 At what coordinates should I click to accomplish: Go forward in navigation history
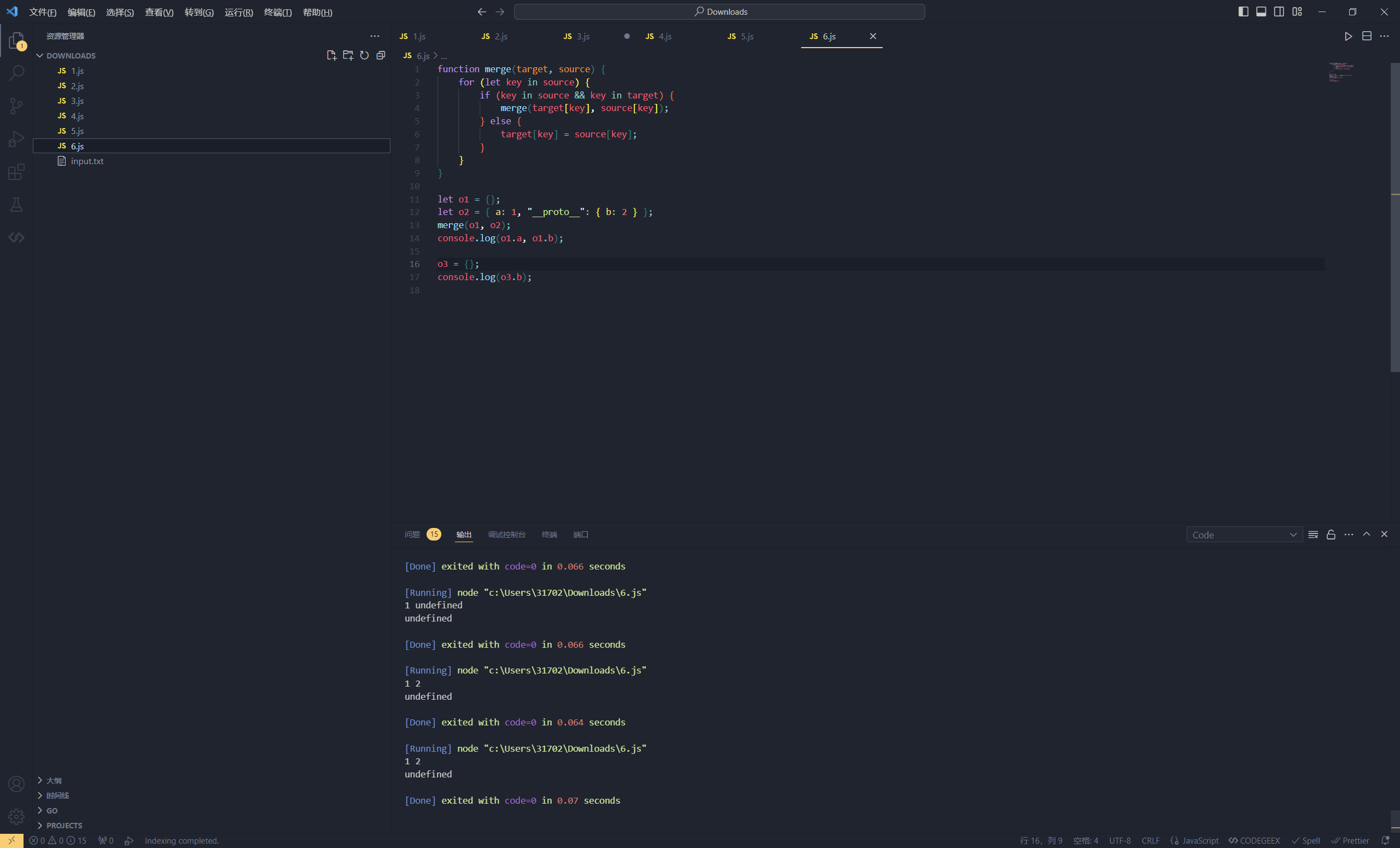(x=500, y=11)
